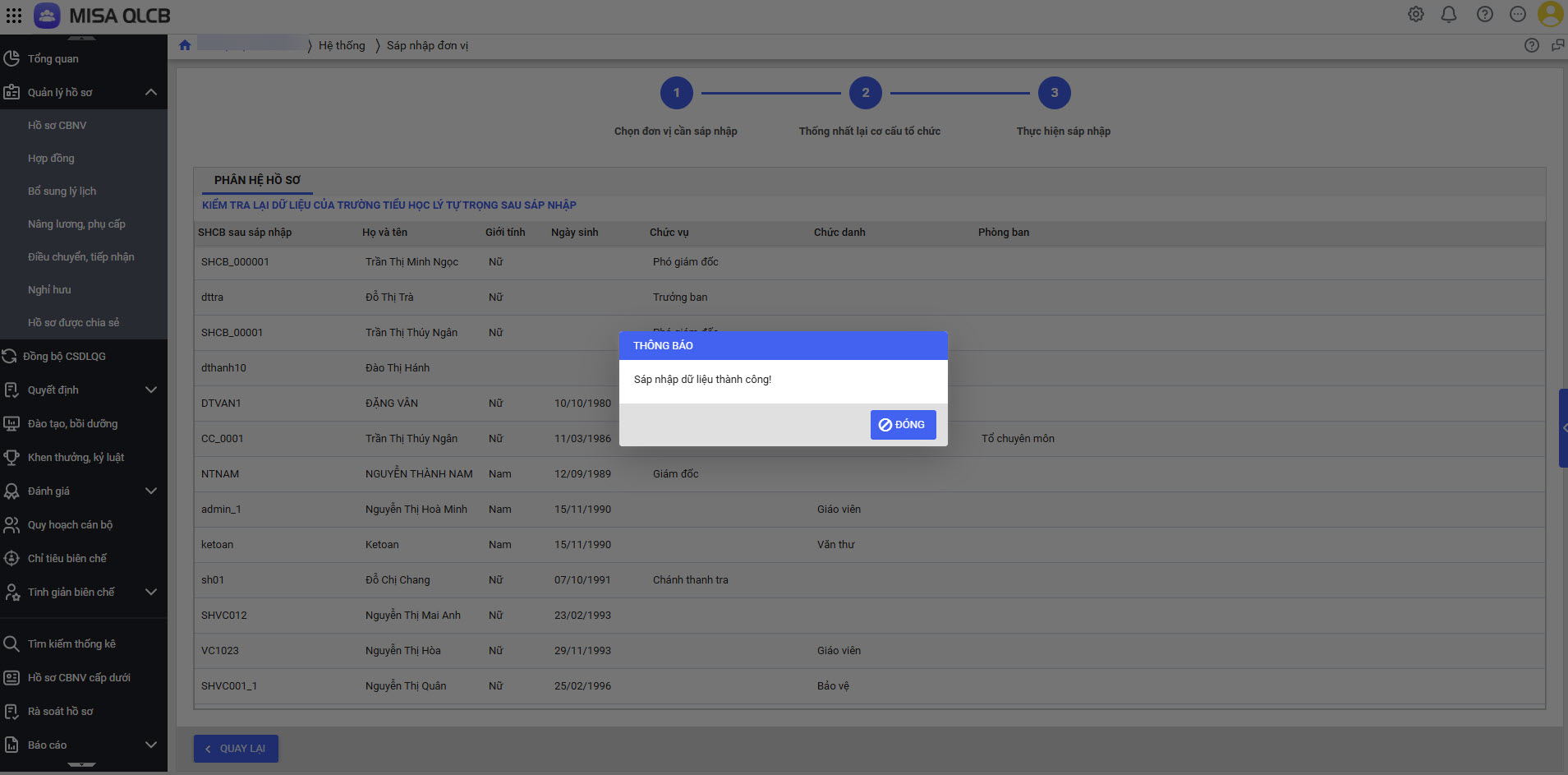The height and width of the screenshot is (775, 1568).
Task: Click step 2 circle in wizard
Action: 866,93
